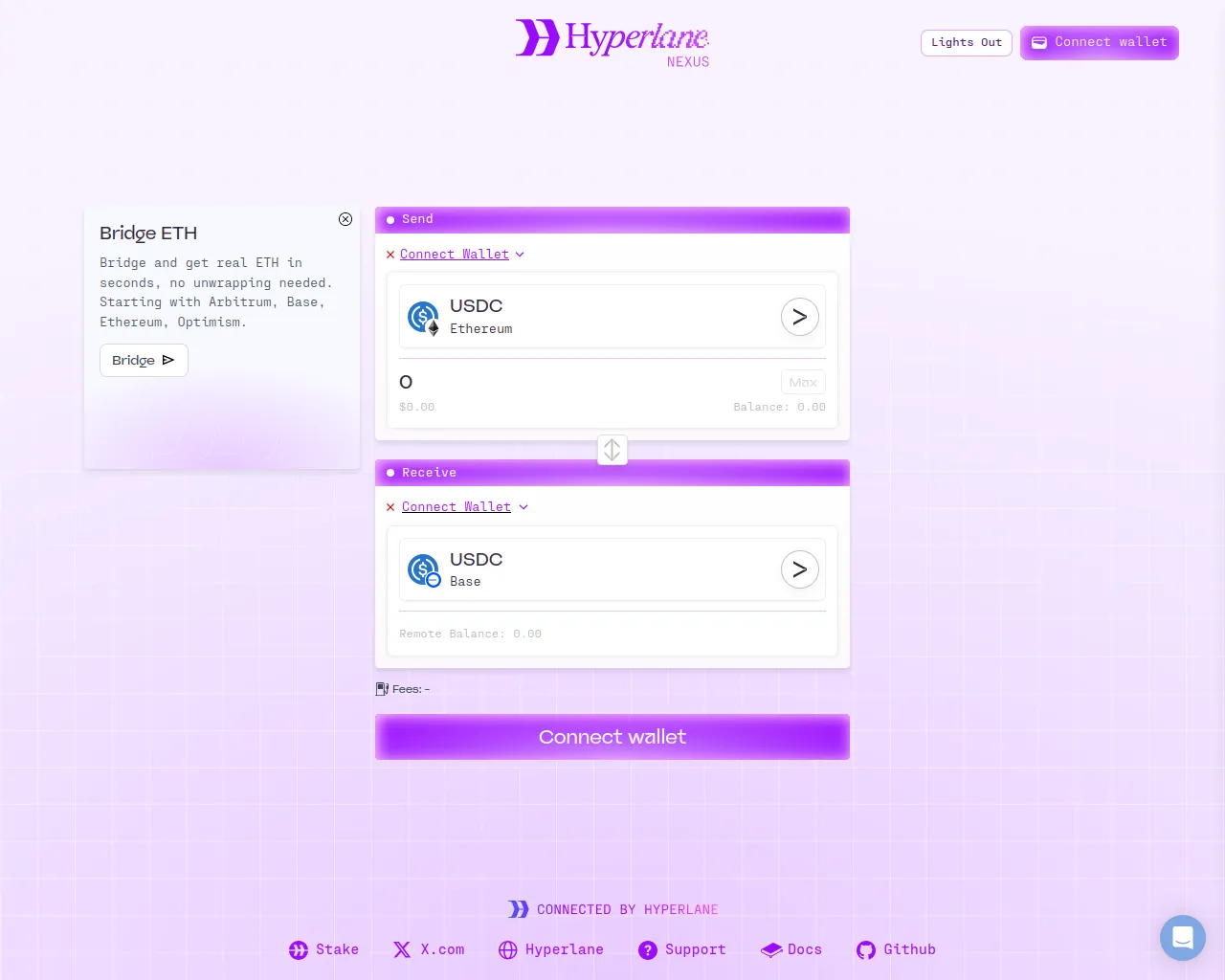1225x980 pixels.
Task: Click the Receive panel header
Action: pos(612,473)
